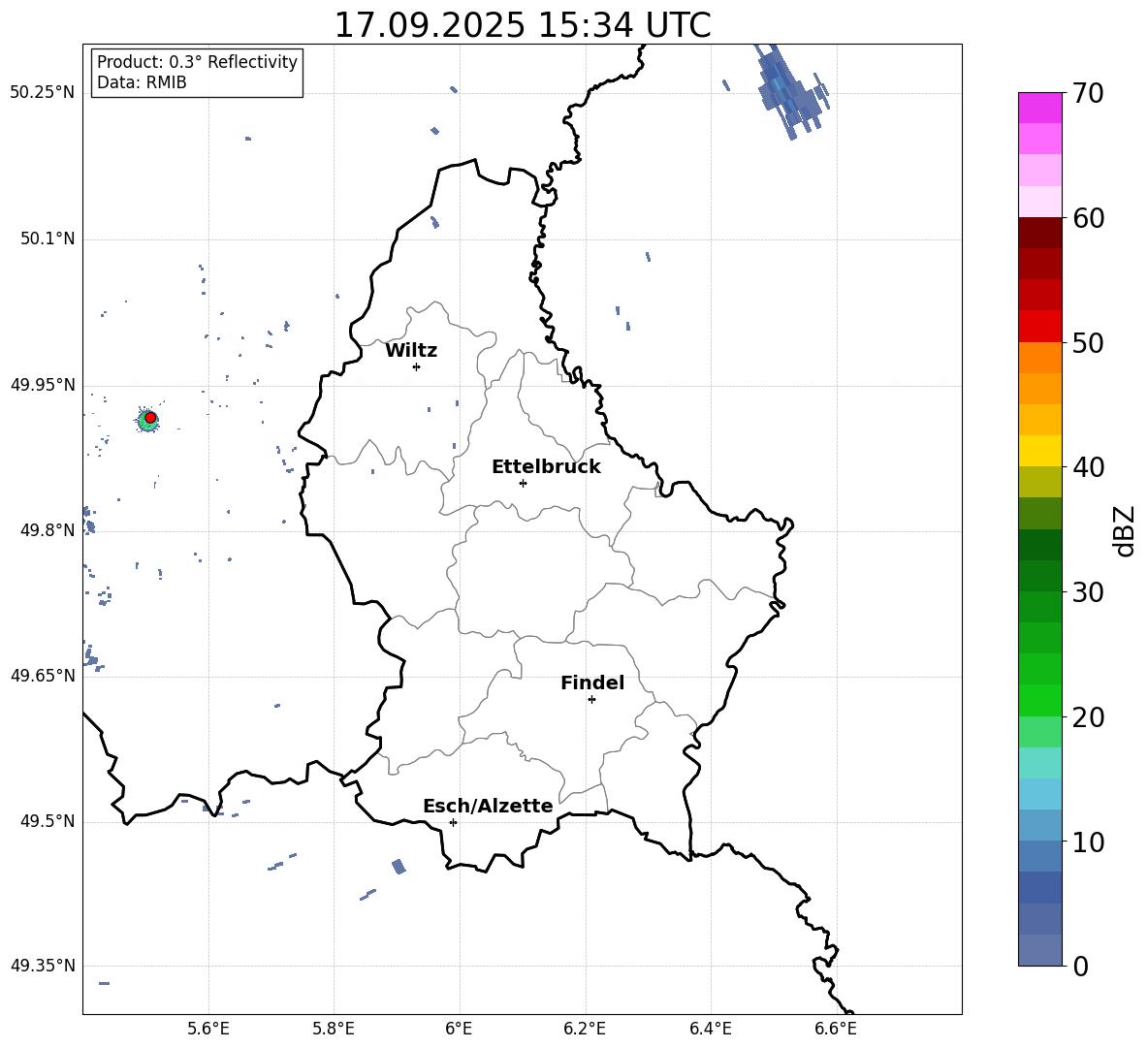
Task: Click the Findel station label
Action: pyautogui.click(x=592, y=683)
